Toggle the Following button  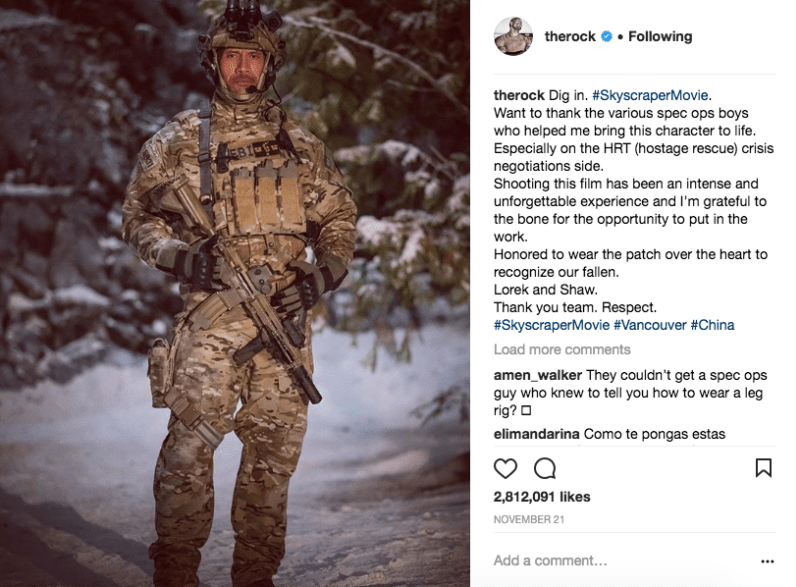(x=660, y=37)
